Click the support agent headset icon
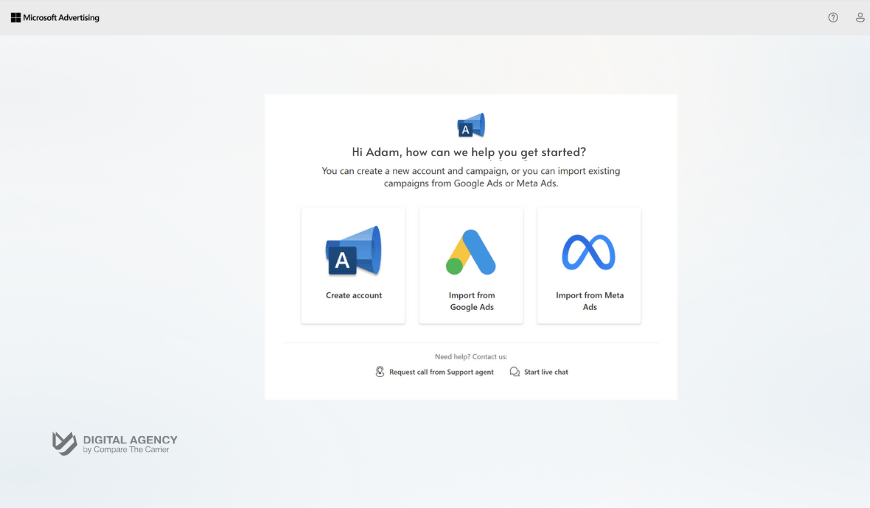The height and width of the screenshot is (508, 870). click(x=380, y=372)
